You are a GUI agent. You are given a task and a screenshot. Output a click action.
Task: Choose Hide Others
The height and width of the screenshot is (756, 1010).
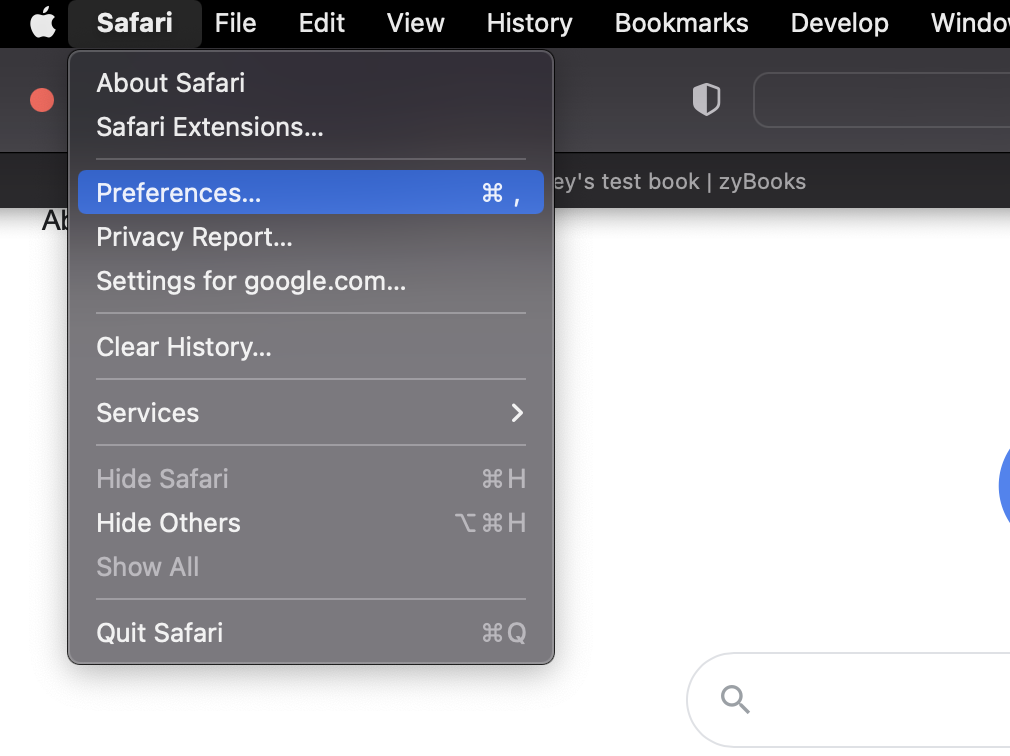tap(310, 523)
